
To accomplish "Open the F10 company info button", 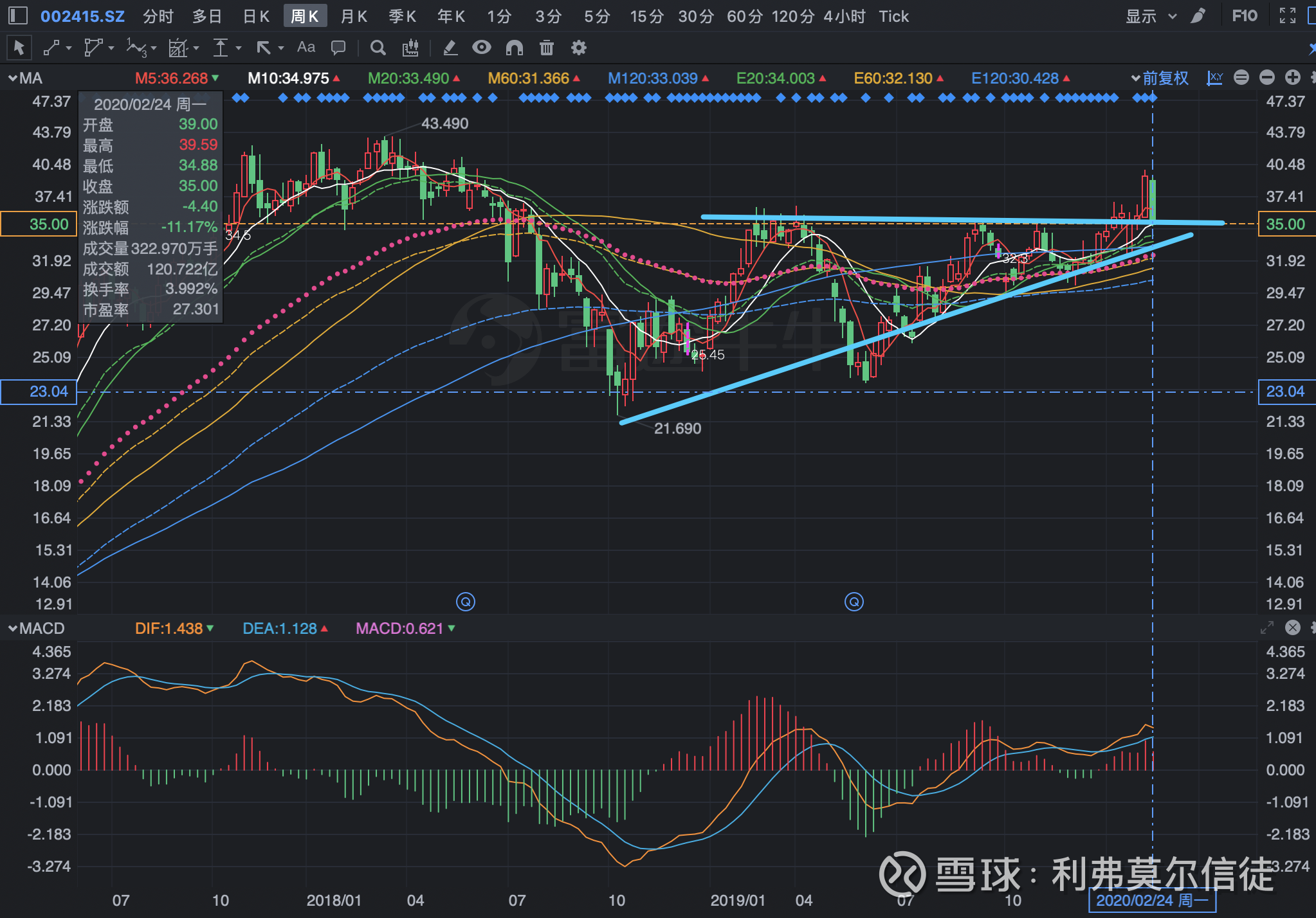I will (x=1245, y=16).
